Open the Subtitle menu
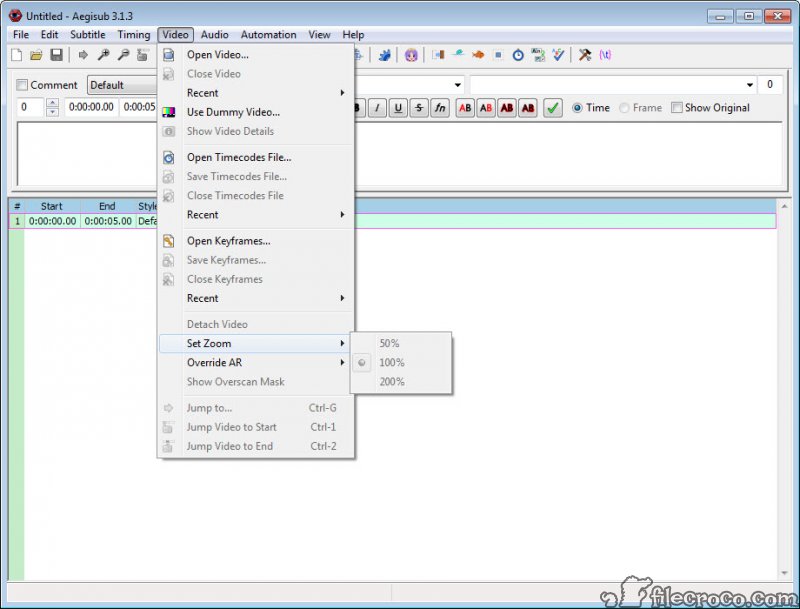Image resolution: width=800 pixels, height=609 pixels. [x=88, y=35]
